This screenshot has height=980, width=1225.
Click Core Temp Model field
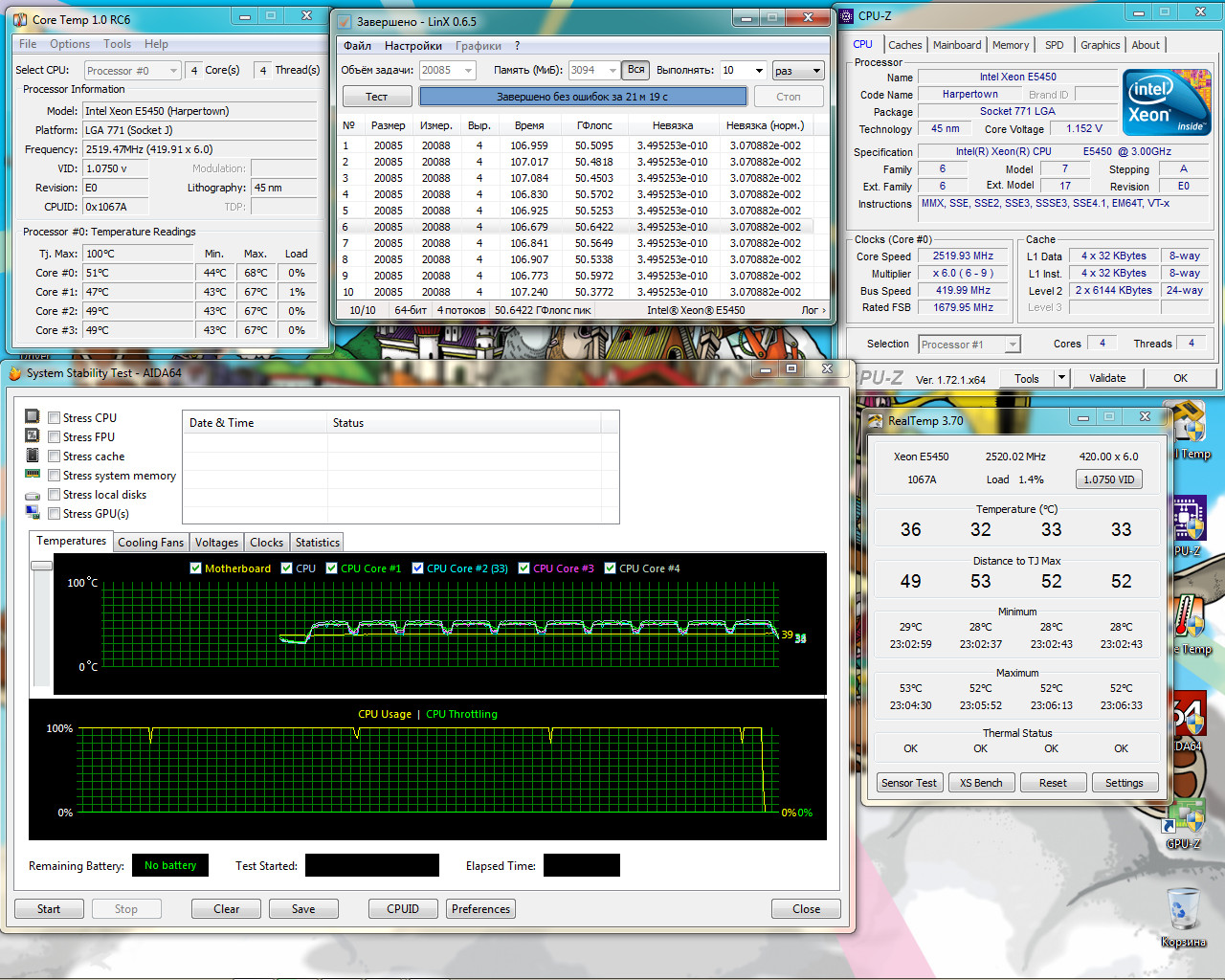pos(199,111)
